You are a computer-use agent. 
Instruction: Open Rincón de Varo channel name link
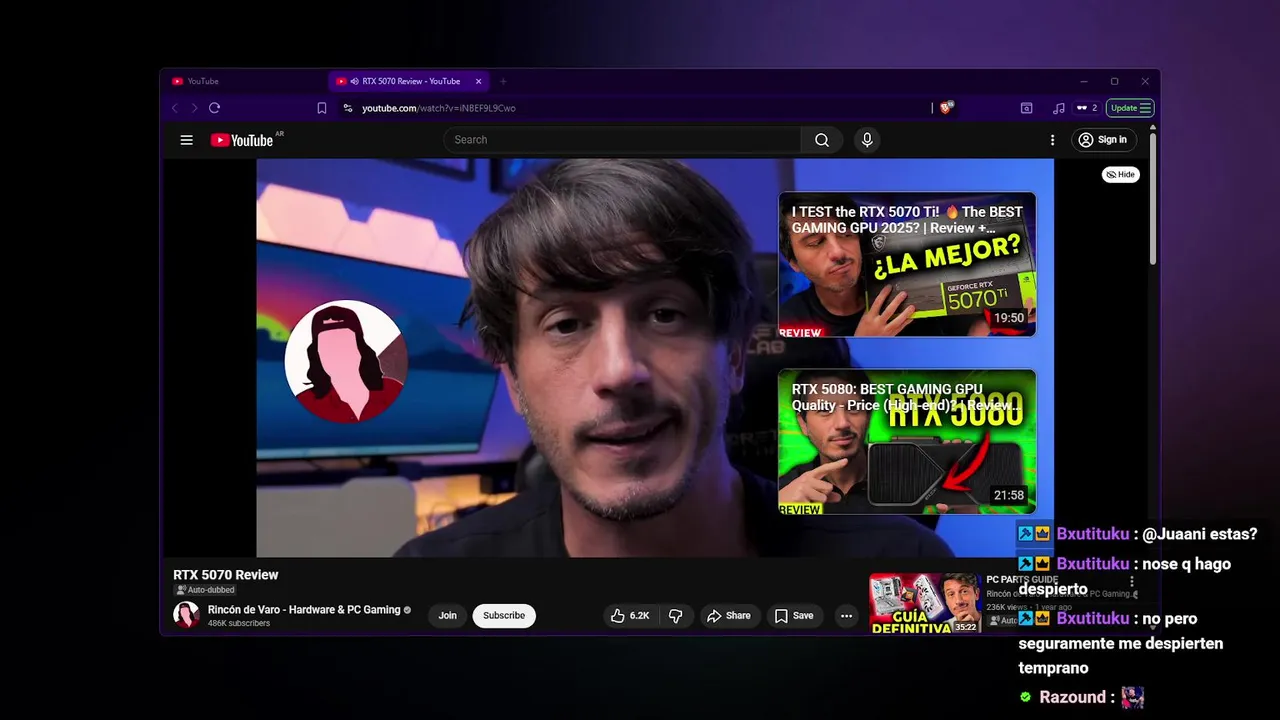pyautogui.click(x=304, y=610)
